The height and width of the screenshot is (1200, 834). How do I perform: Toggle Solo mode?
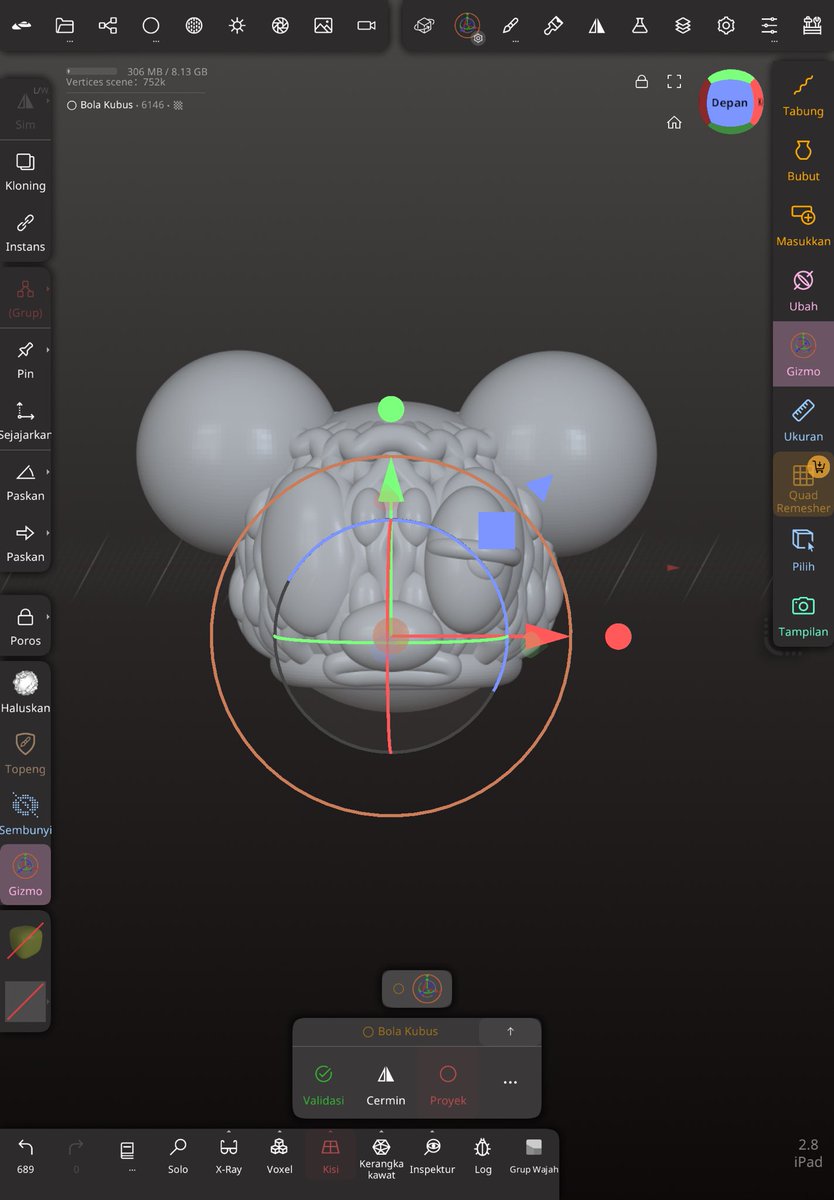178,1156
